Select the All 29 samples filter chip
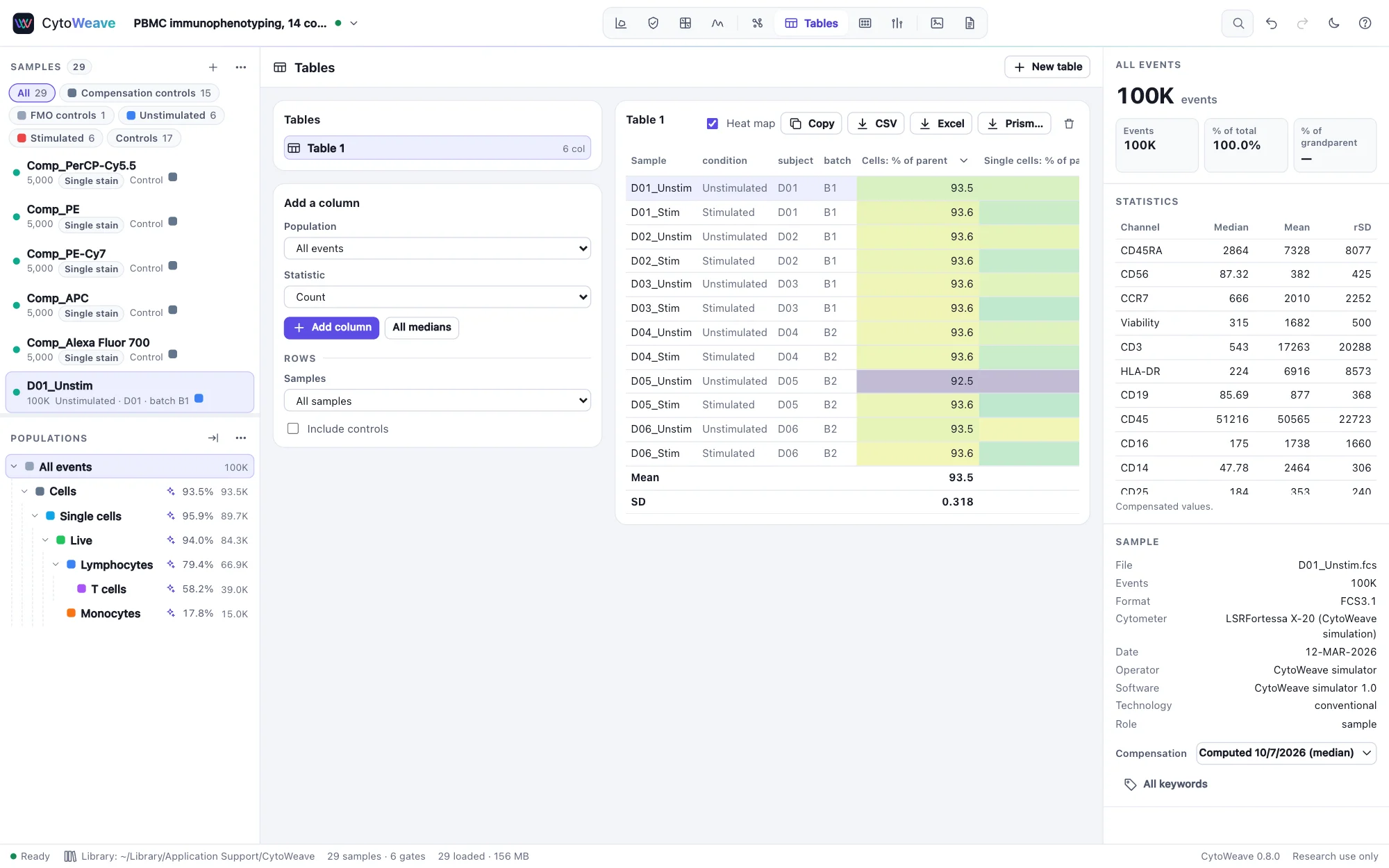The image size is (1389, 868). pyautogui.click(x=32, y=93)
